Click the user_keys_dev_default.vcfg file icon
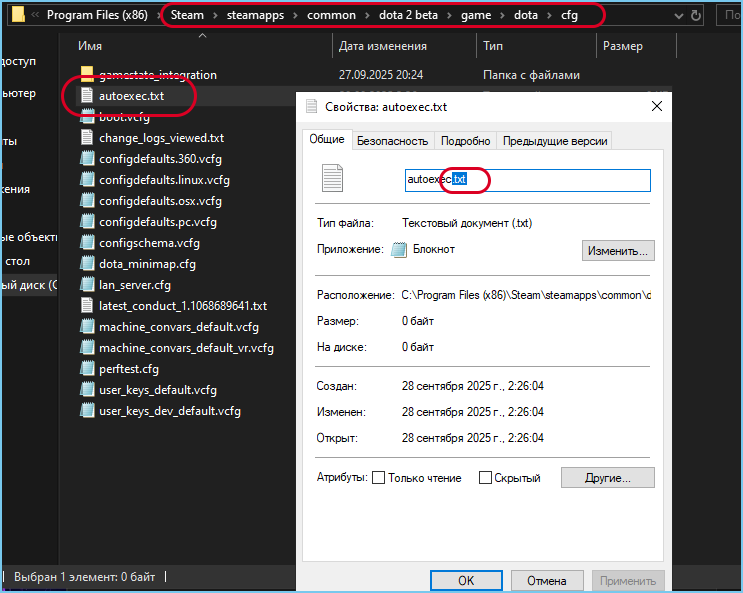The width and height of the screenshot is (743, 593). [87, 411]
